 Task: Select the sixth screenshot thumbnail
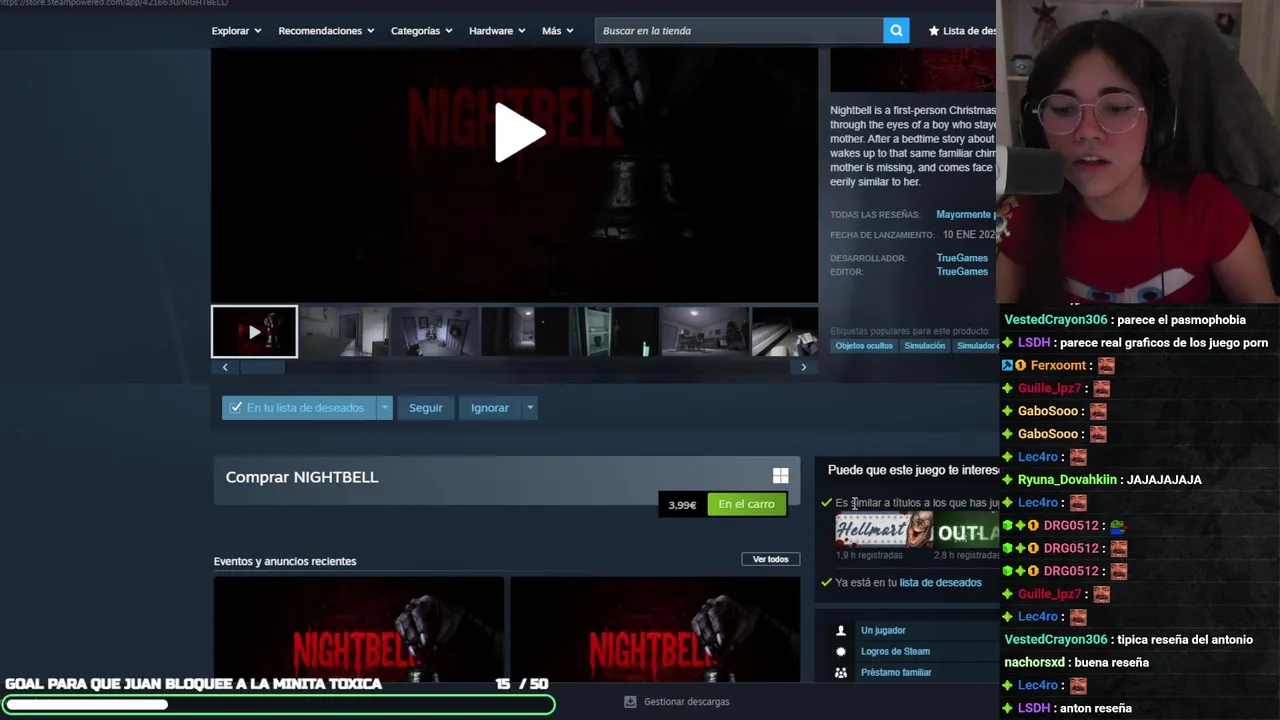[x=704, y=332]
